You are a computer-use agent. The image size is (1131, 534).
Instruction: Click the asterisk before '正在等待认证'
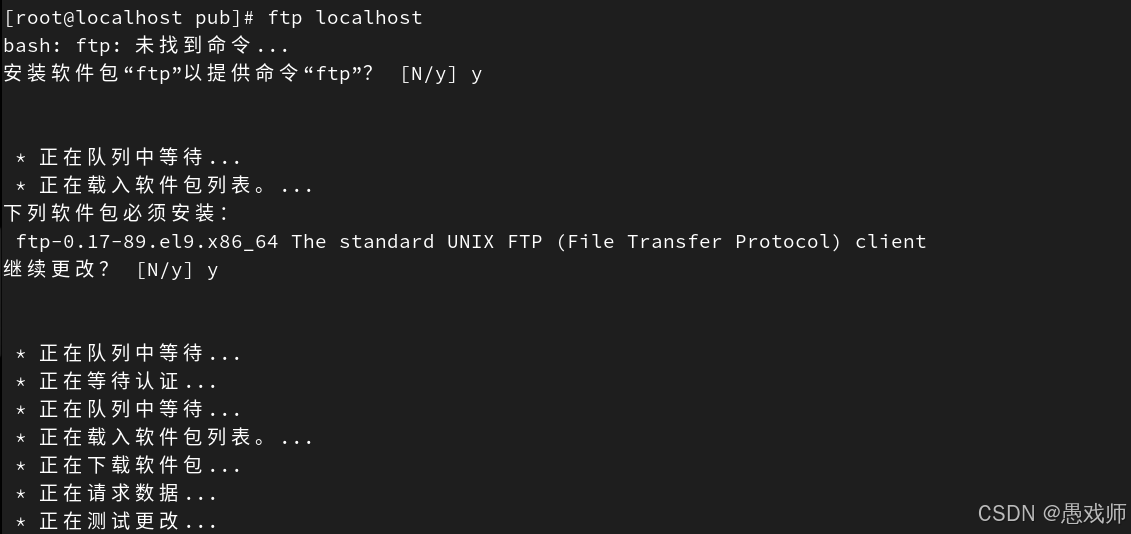click(x=21, y=382)
